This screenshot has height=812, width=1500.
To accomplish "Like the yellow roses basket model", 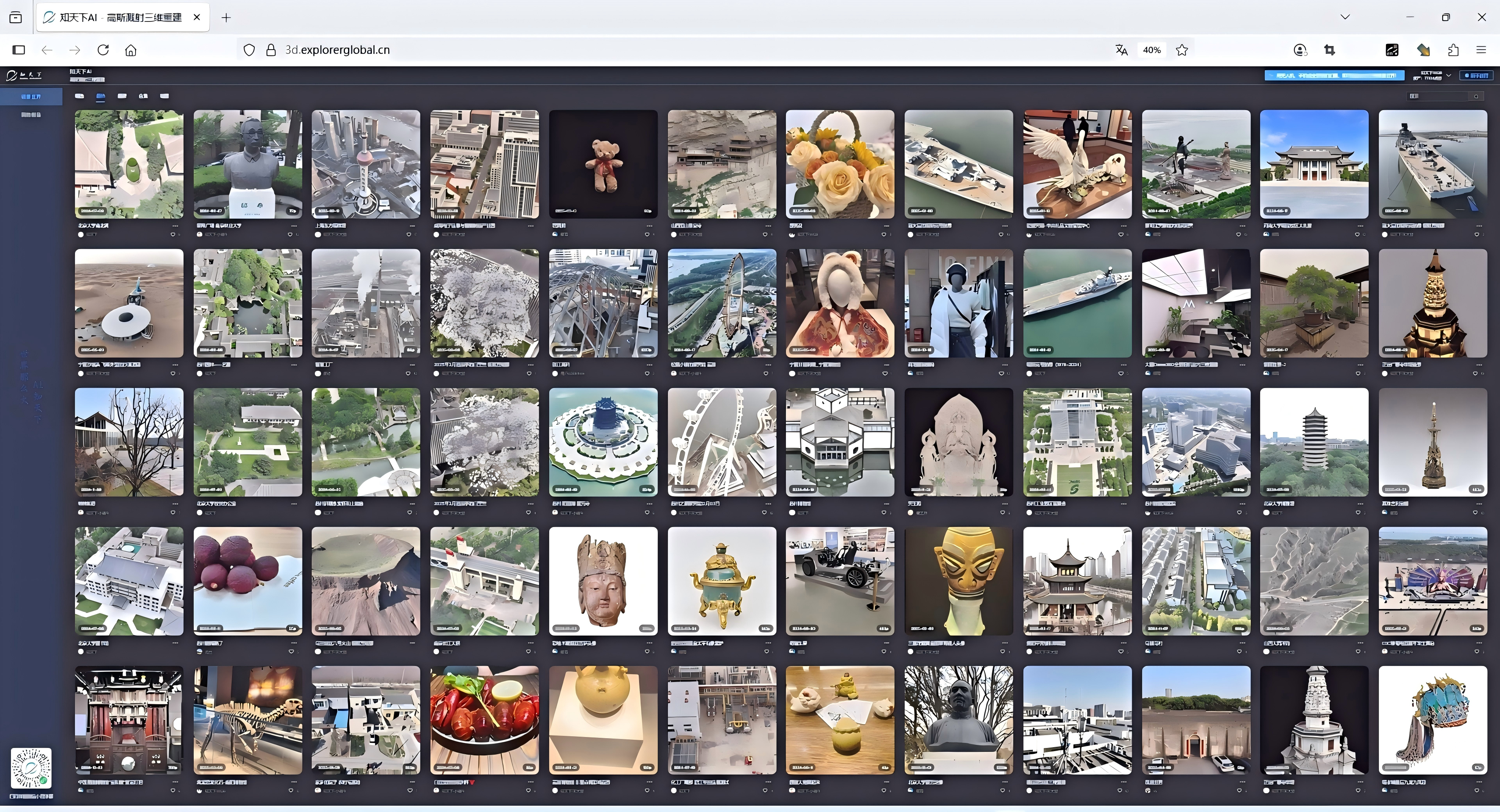I will point(884,235).
